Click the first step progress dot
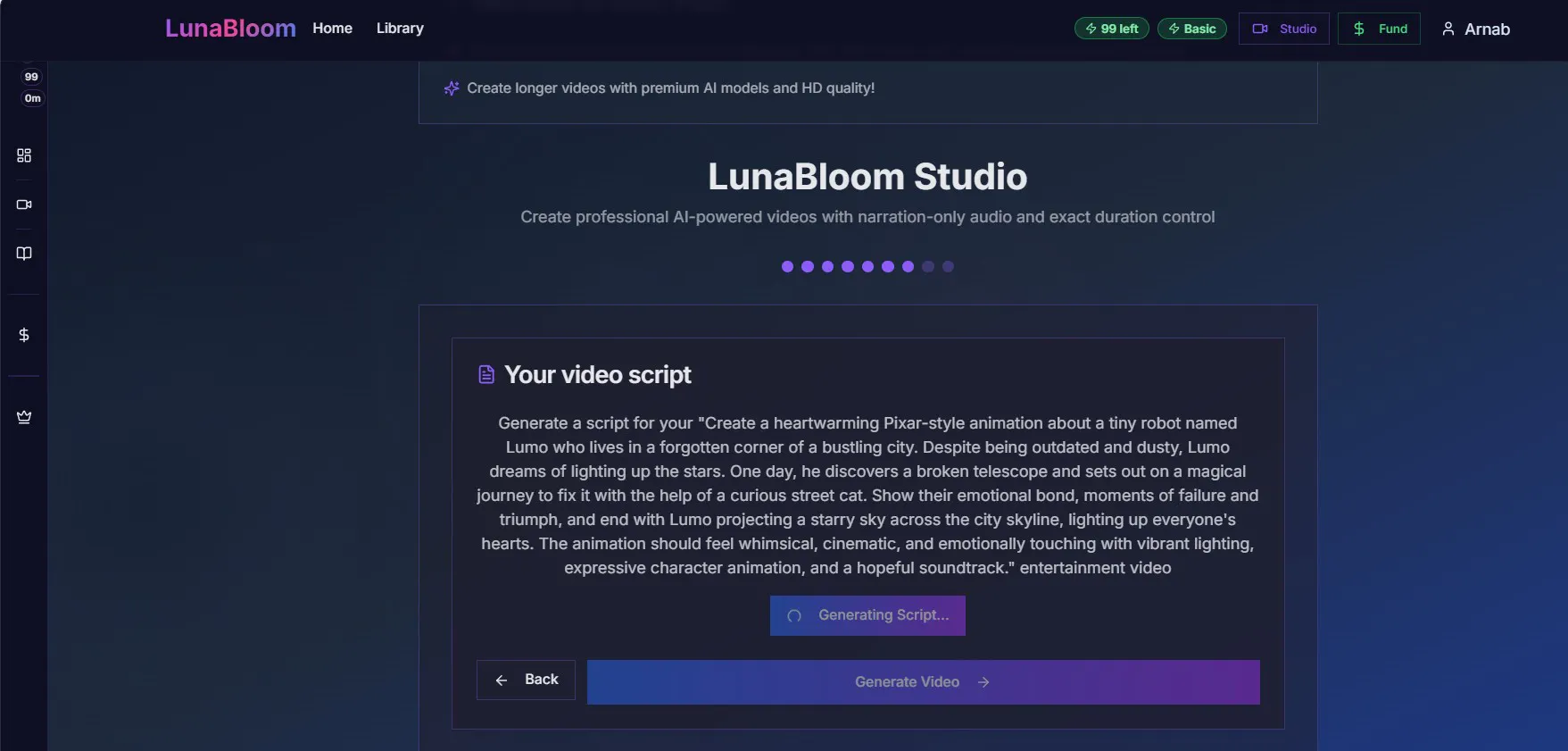 pos(787,266)
